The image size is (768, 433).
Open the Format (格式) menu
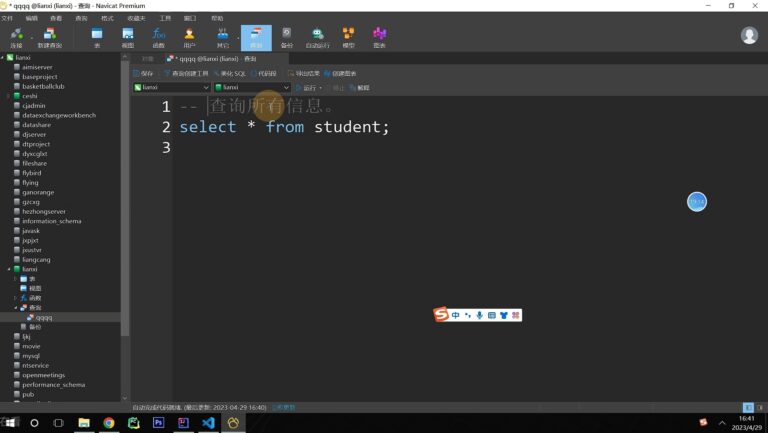pos(107,18)
